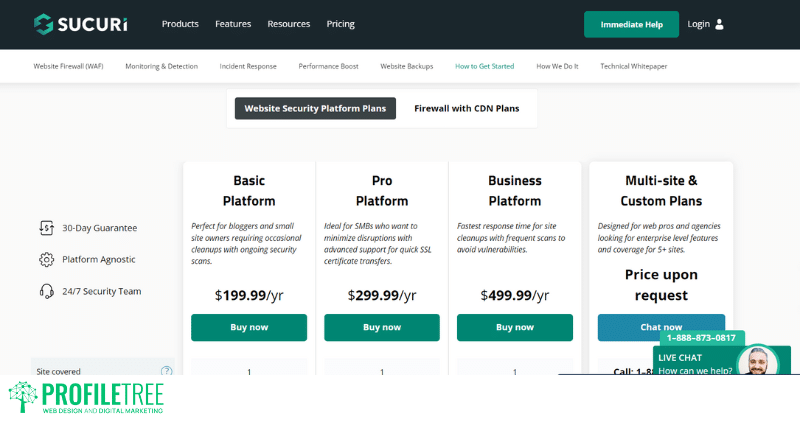Image resolution: width=800 pixels, height=446 pixels.
Task: Click the Price upon request text
Action: point(661,285)
